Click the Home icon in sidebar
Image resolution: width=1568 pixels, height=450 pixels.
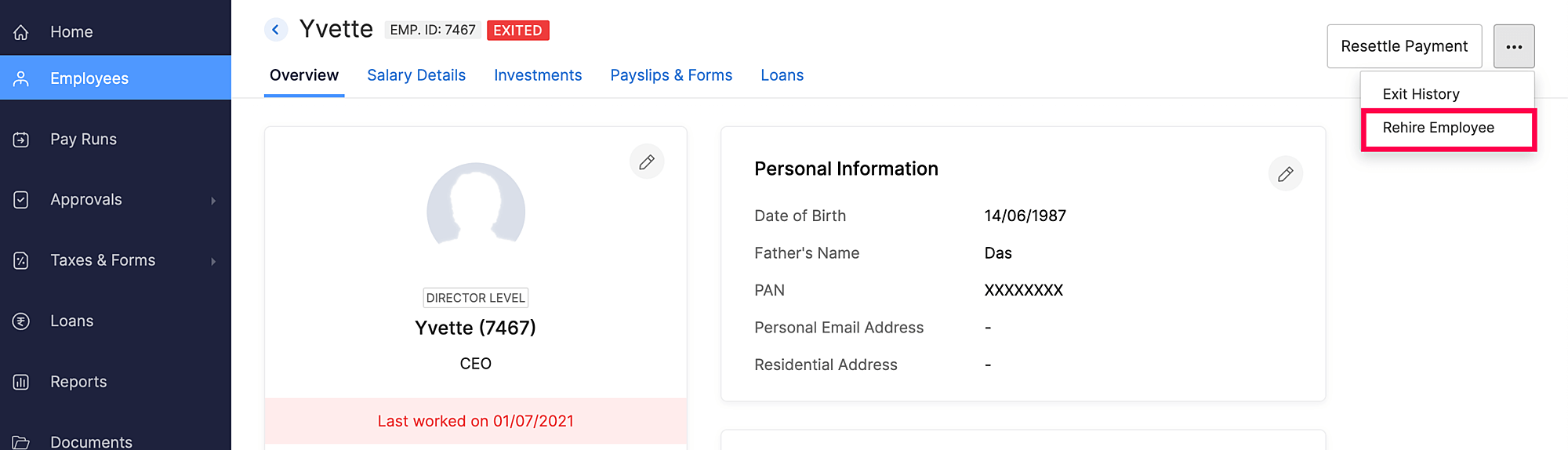click(21, 32)
